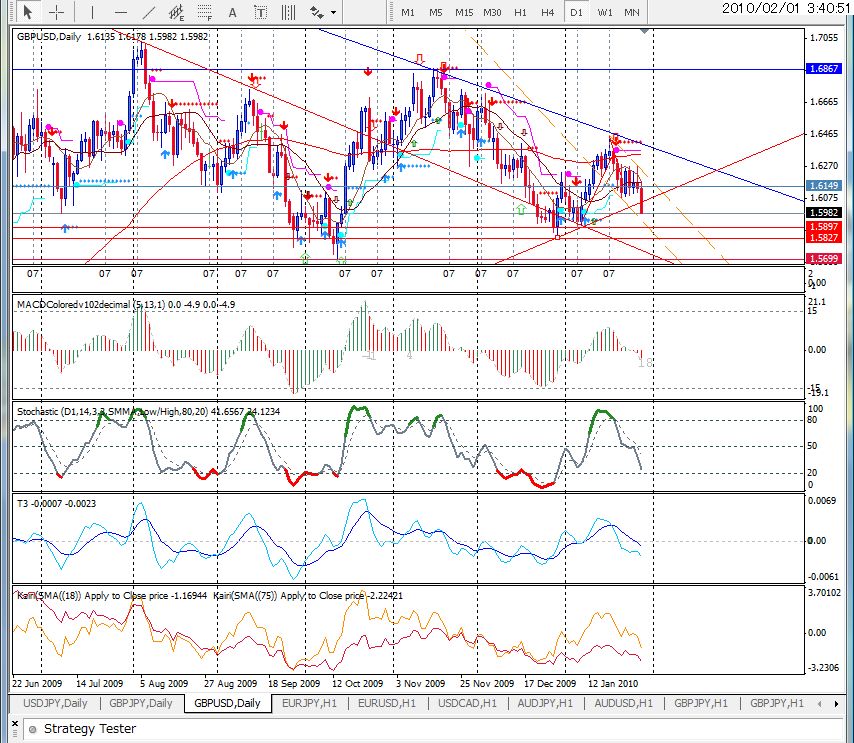The image size is (854, 743).
Task: Toggle the H4 timeframe button
Action: (x=547, y=12)
